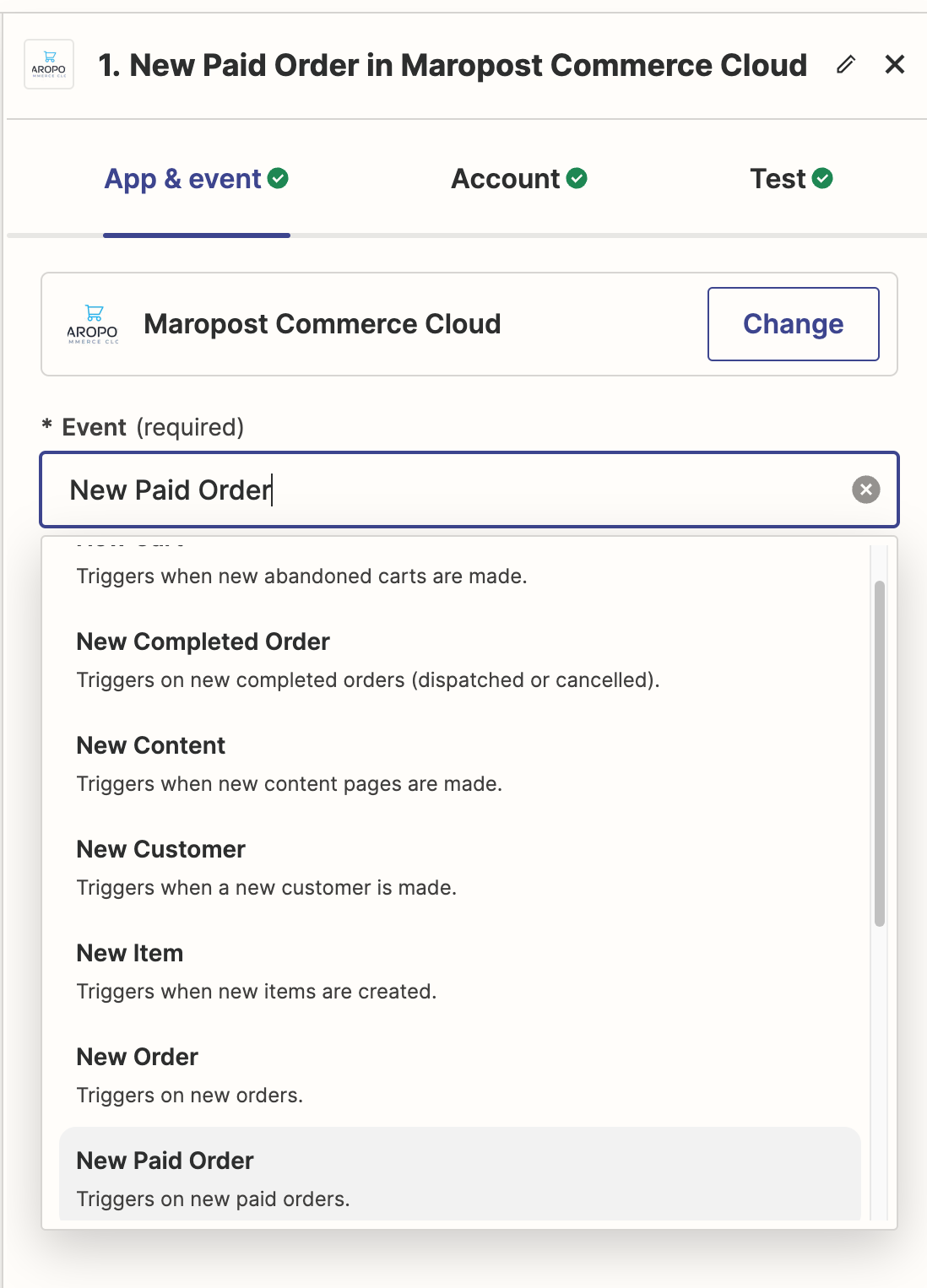Choose the New Content event option

pyautogui.click(x=460, y=764)
